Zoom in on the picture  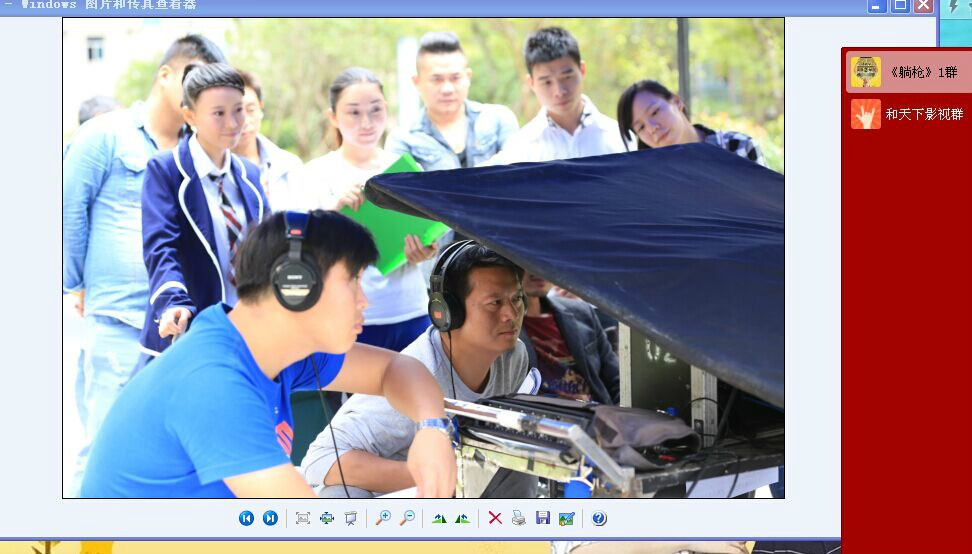tap(383, 518)
